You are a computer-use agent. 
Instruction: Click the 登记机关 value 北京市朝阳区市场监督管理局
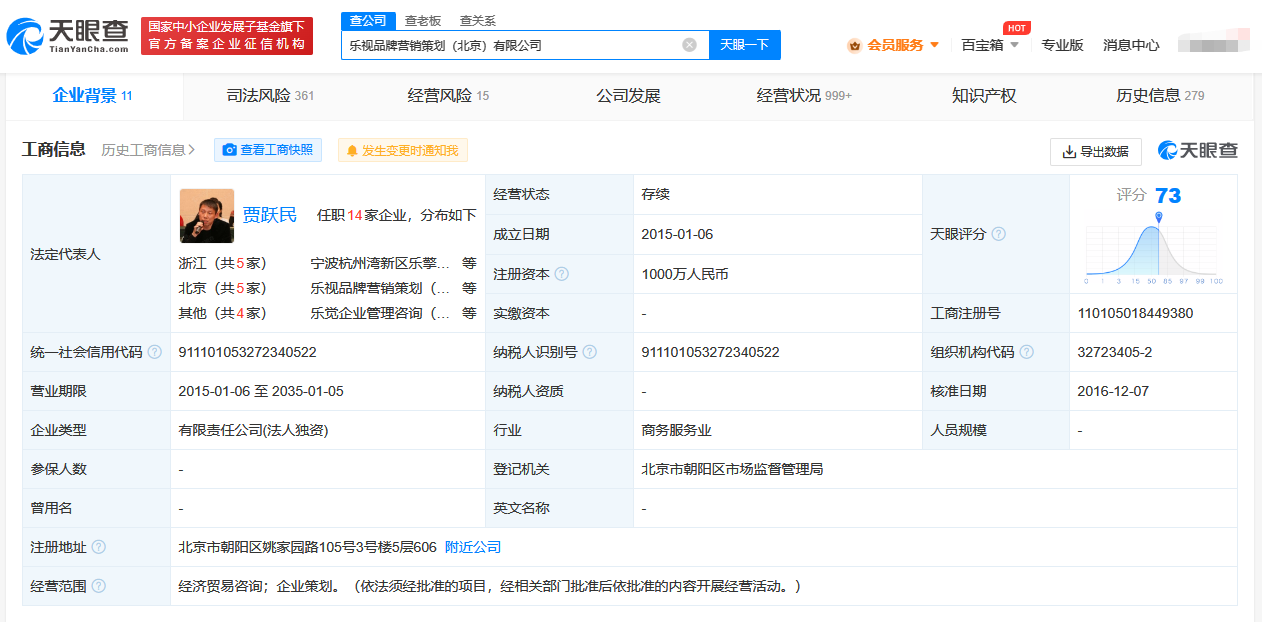(732, 469)
